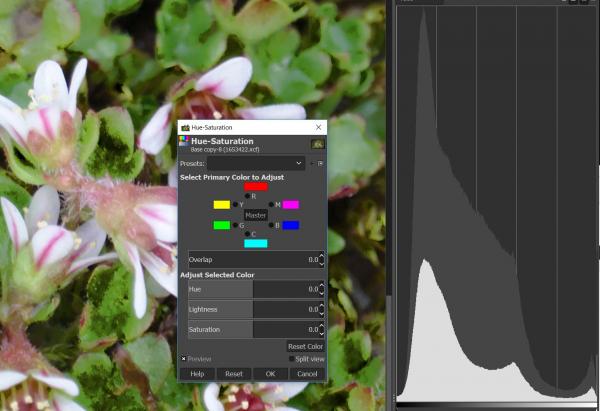Click the save preset plus icon
The width and height of the screenshot is (600, 411).
pyautogui.click(x=312, y=163)
